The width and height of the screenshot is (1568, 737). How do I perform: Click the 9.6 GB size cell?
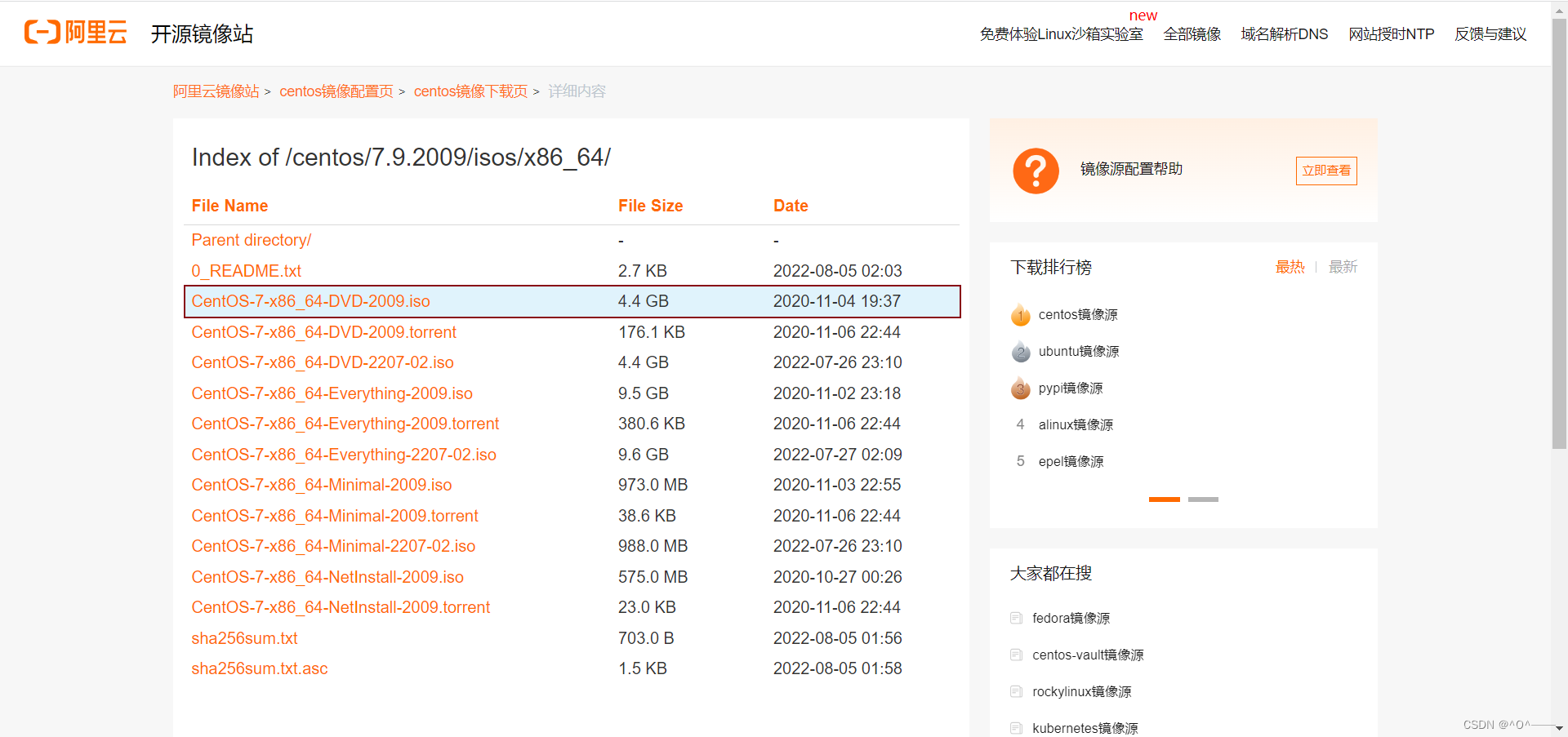pos(644,455)
